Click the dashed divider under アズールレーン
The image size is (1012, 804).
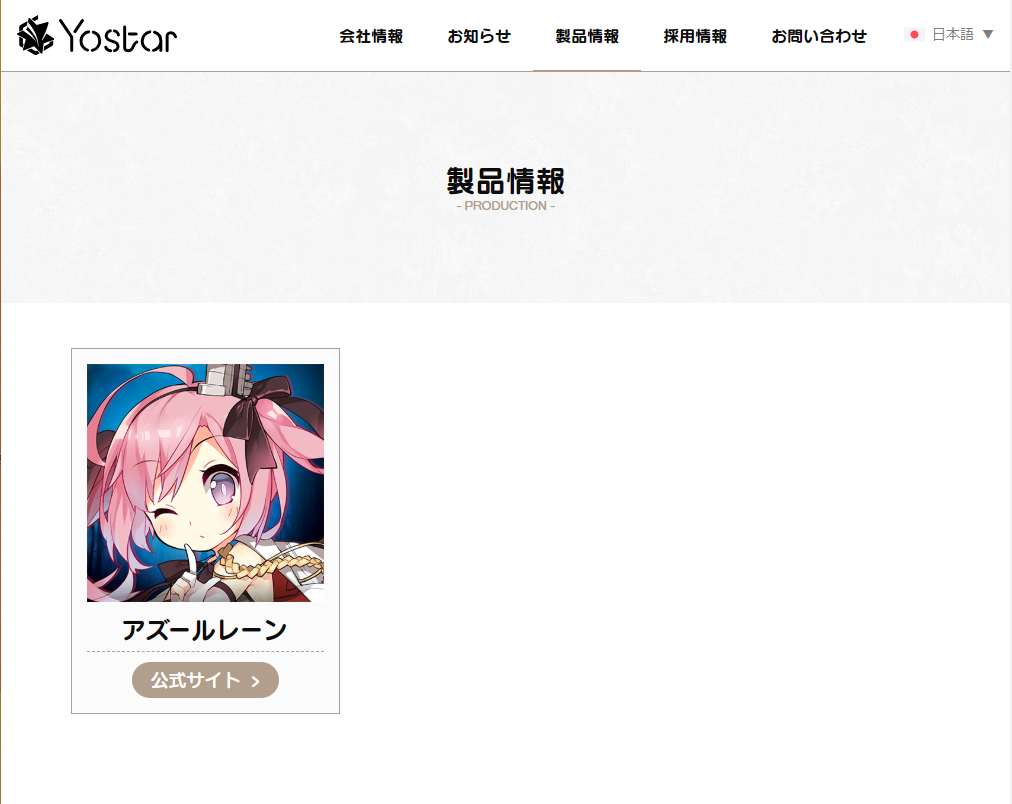[205, 652]
